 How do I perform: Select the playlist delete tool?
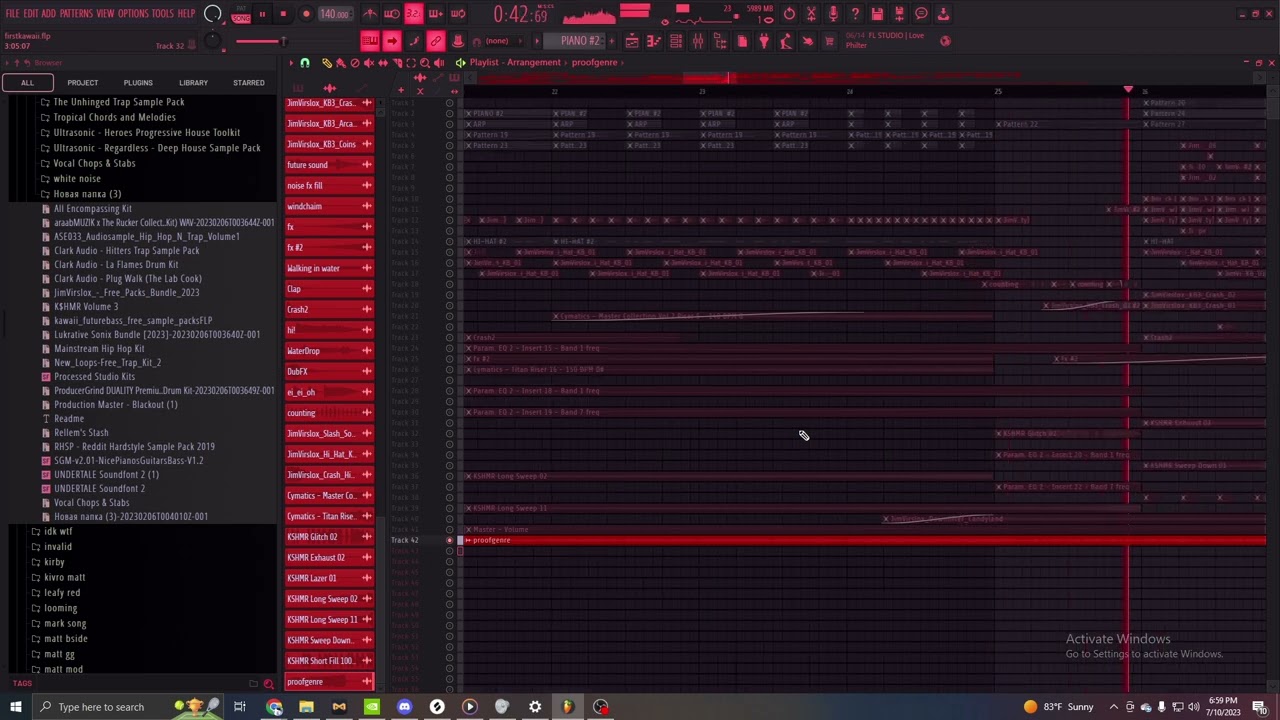[x=354, y=63]
